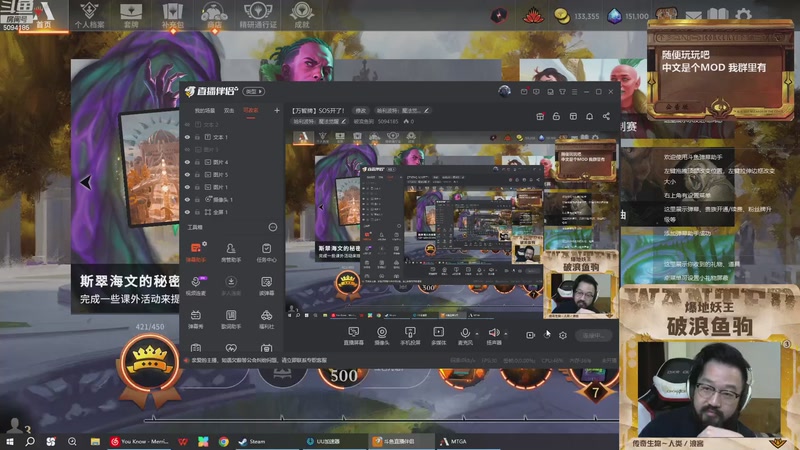Toggle visibility of 摄像头 1 source
The image size is (800, 450).
tap(187, 199)
